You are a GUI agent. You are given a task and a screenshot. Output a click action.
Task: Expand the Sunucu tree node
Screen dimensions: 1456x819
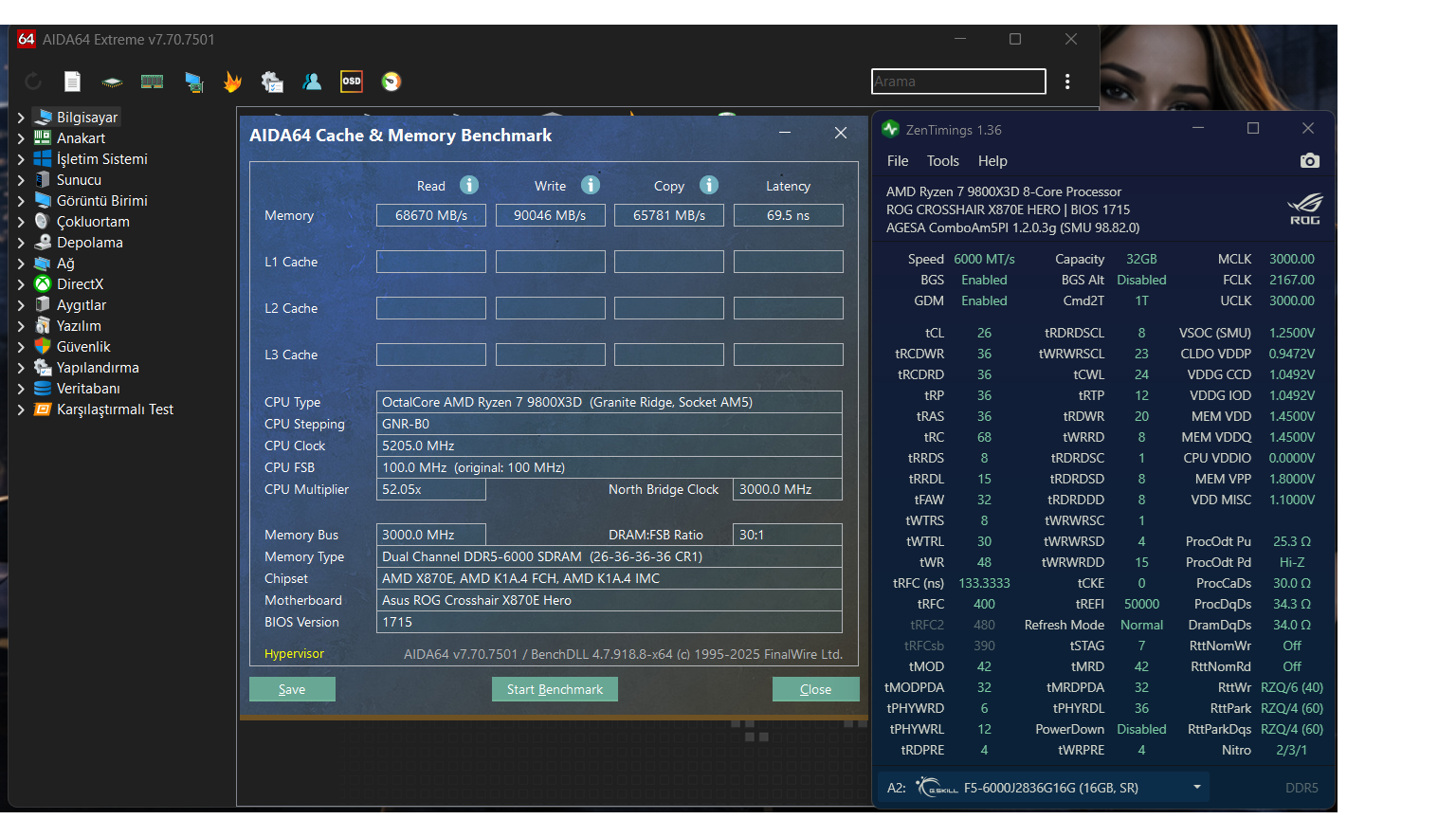point(21,180)
